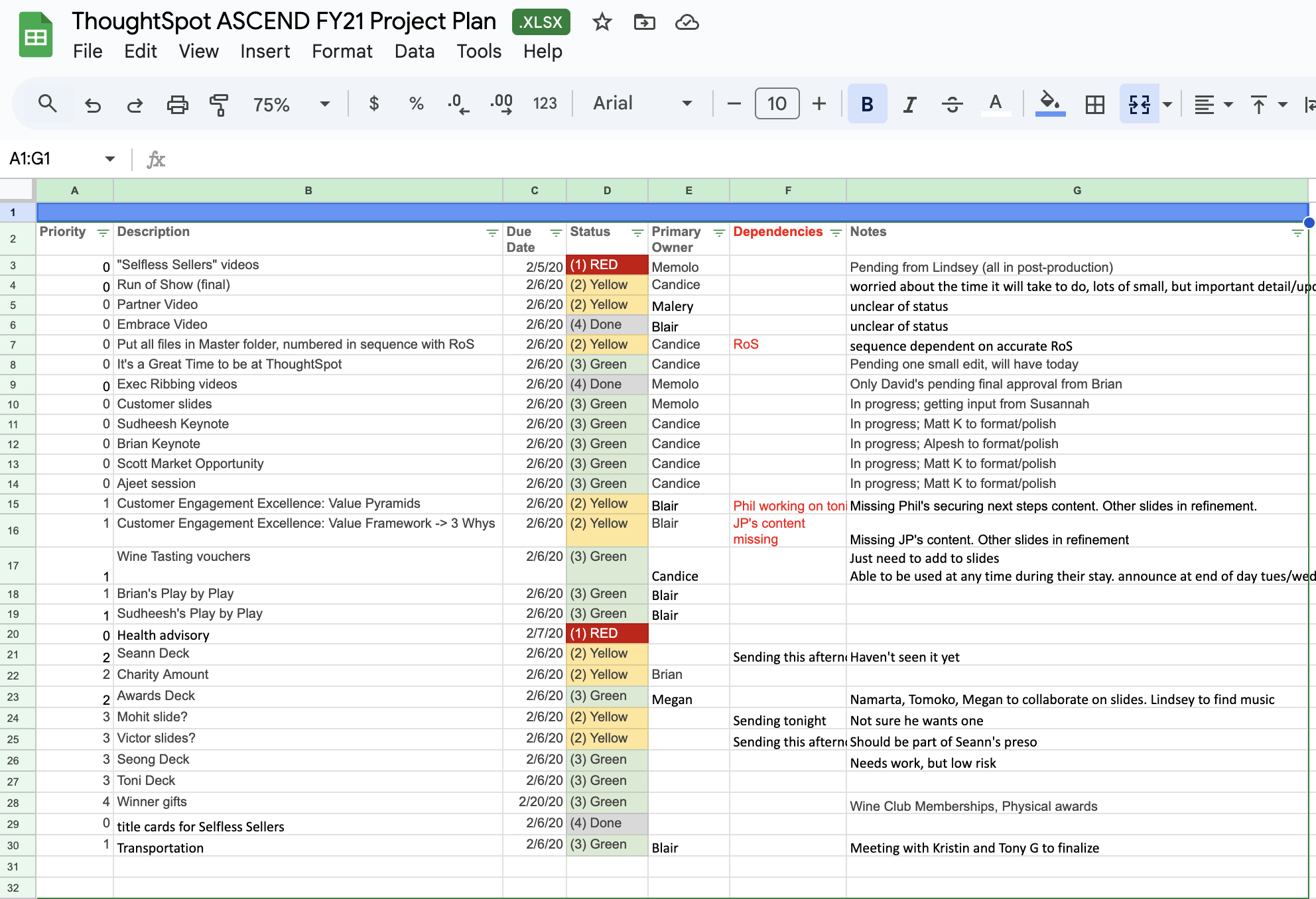Open the Status column filter

[637, 233]
